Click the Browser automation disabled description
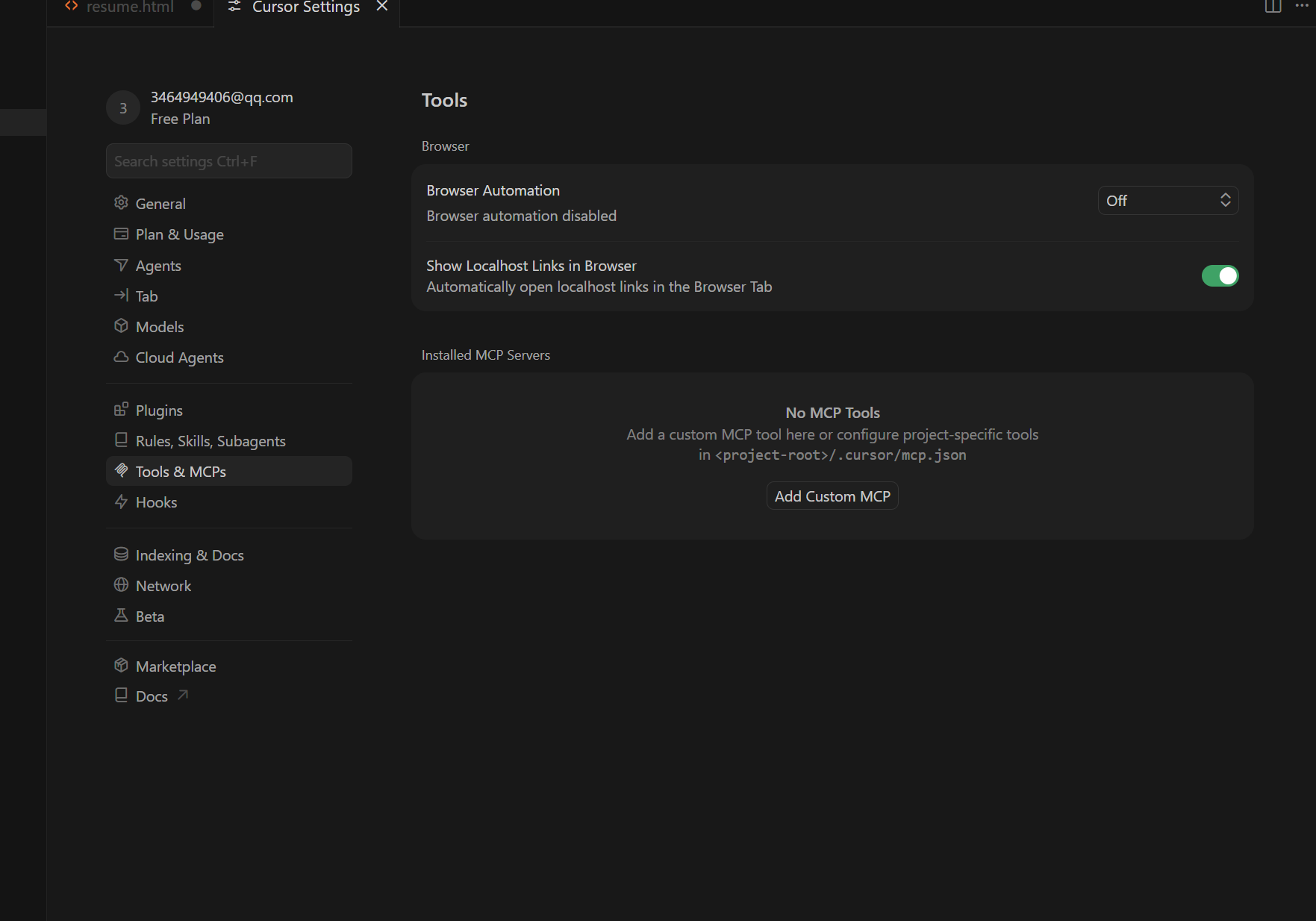Image resolution: width=1316 pixels, height=921 pixels. (522, 216)
